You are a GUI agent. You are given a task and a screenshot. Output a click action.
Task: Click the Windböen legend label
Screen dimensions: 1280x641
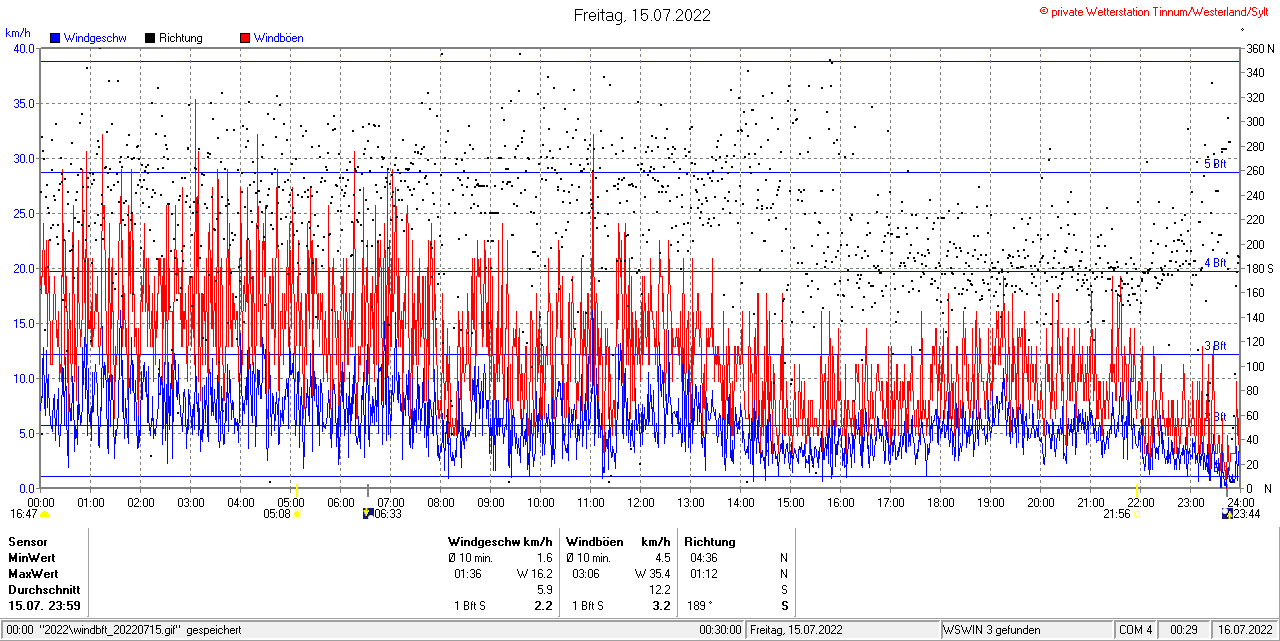[x=279, y=38]
